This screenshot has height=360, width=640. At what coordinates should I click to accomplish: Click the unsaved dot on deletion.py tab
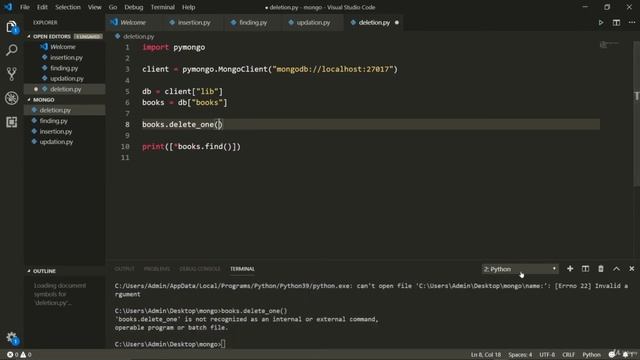[397, 22]
